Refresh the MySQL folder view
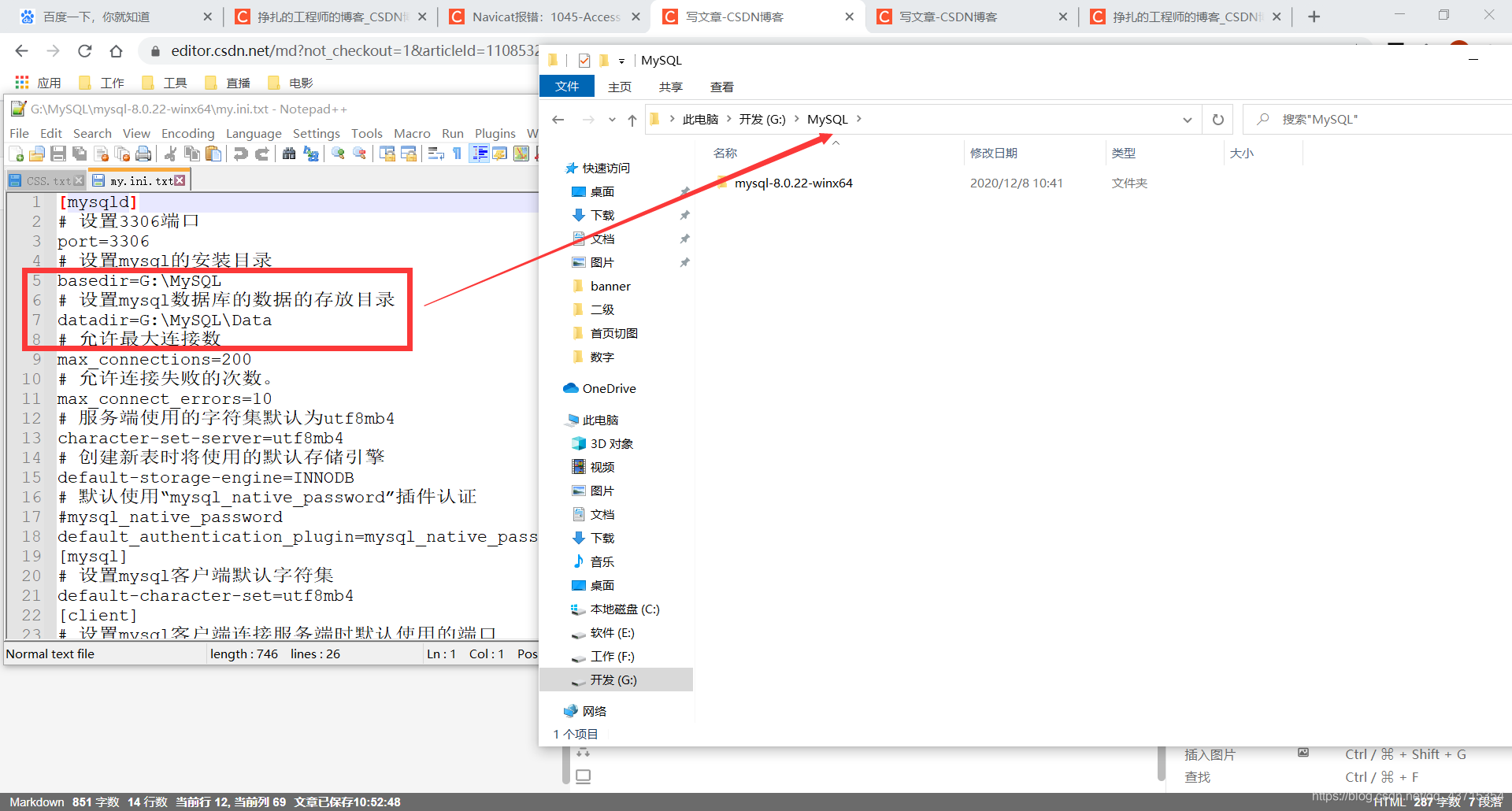This screenshot has width=1512, height=811. (1217, 120)
